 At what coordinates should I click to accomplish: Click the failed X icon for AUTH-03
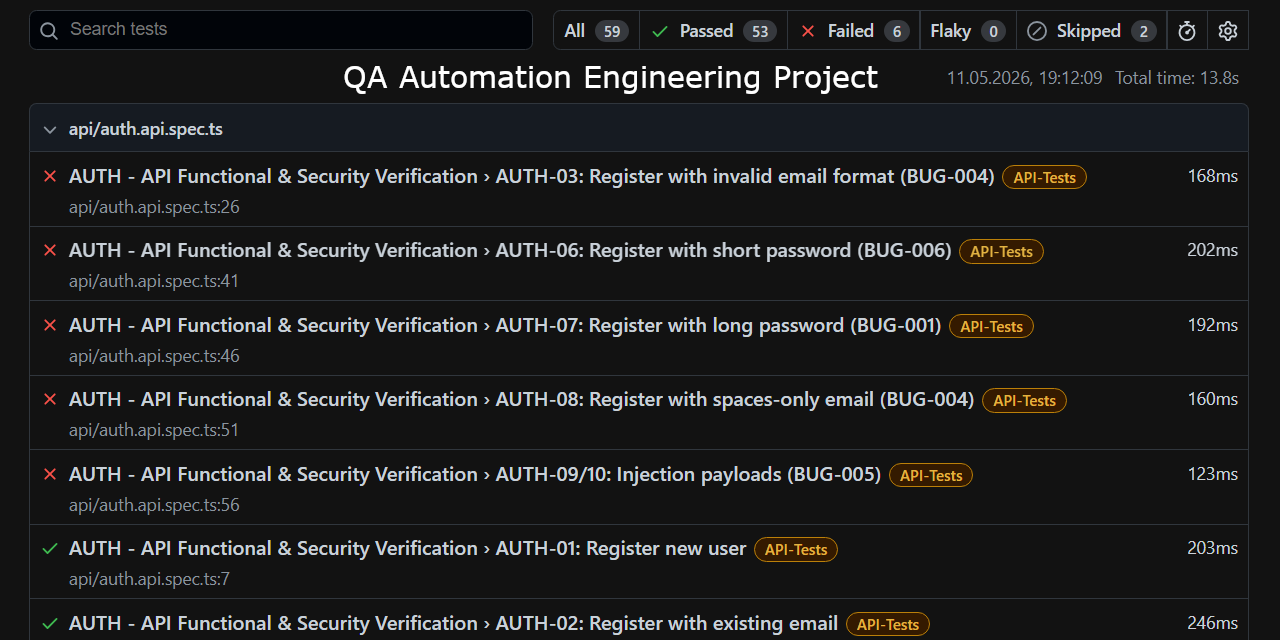point(50,177)
